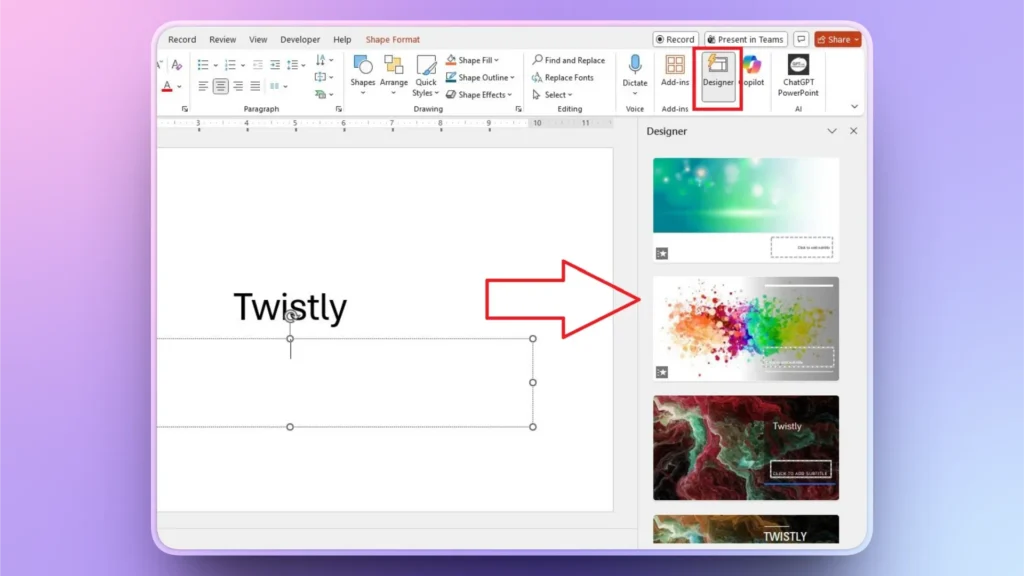Click the Replace Fonts icon
The width and height of the screenshot is (1024, 576).
coord(566,77)
